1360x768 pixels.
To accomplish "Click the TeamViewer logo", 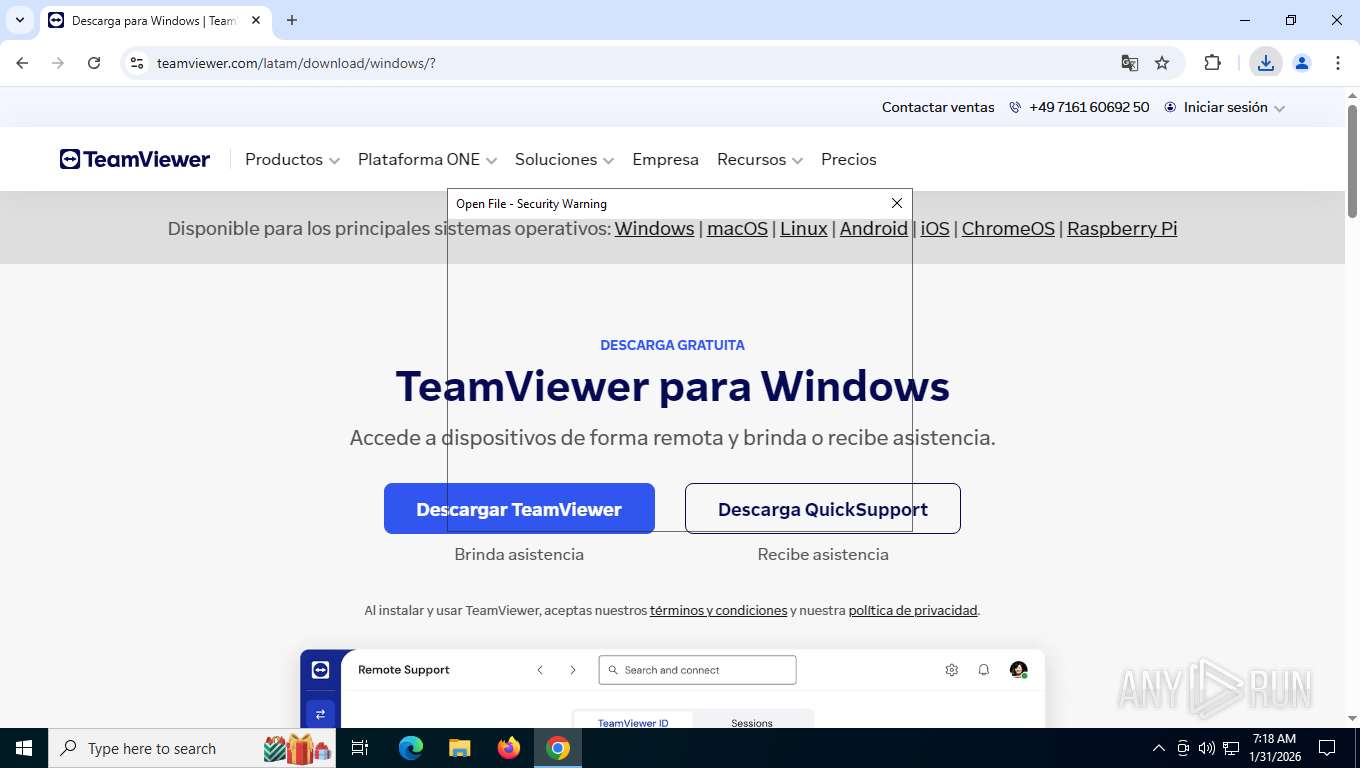I will pos(135,159).
